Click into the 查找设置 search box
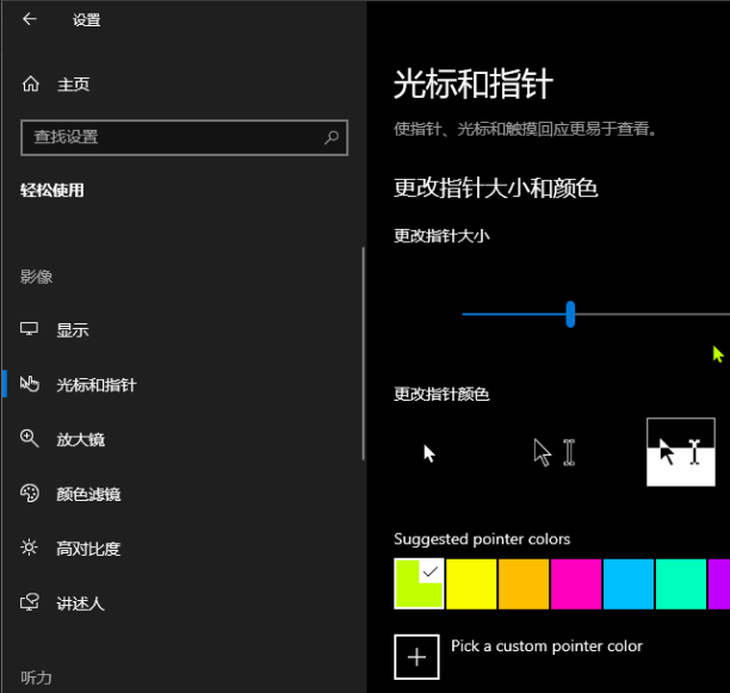The width and height of the screenshot is (730, 693). 184,137
